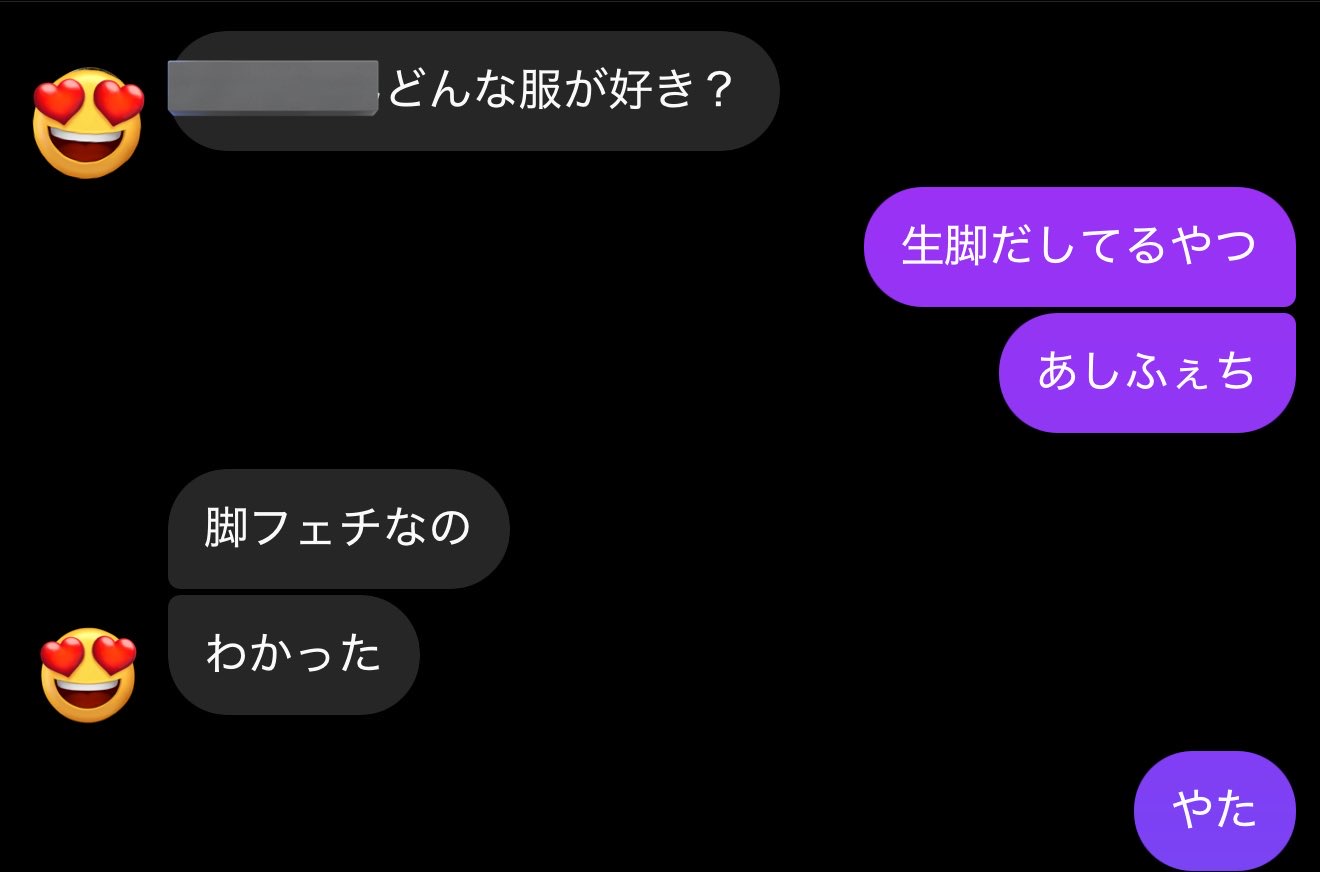Select the purple bubble 生脚だしてるやつ
Image resolution: width=1320 pixels, height=872 pixels.
(1080, 246)
